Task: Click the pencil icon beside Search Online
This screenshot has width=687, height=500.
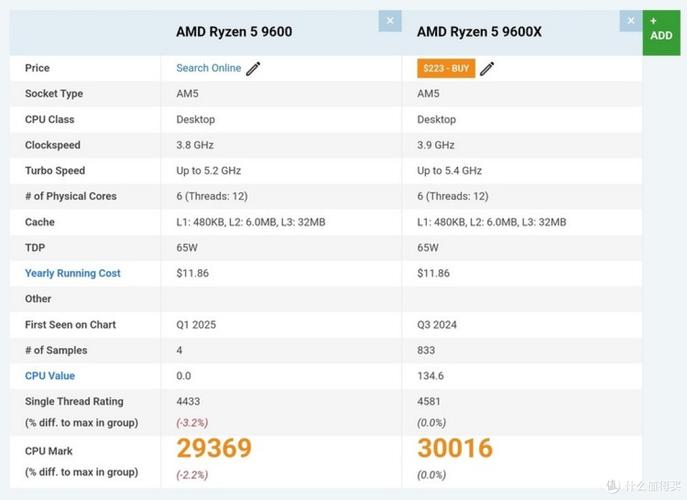Action: point(254,68)
